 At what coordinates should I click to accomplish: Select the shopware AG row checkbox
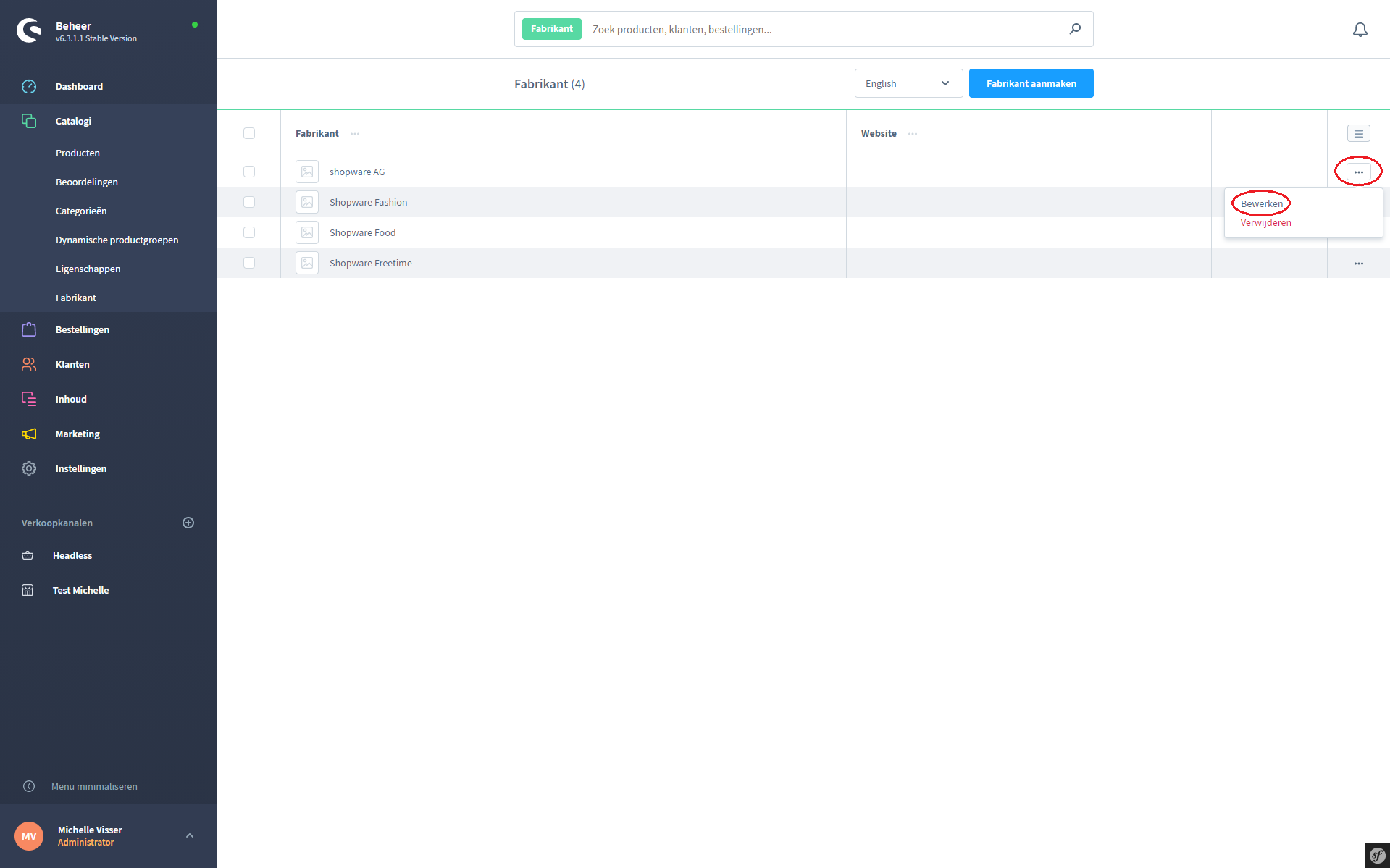click(249, 172)
